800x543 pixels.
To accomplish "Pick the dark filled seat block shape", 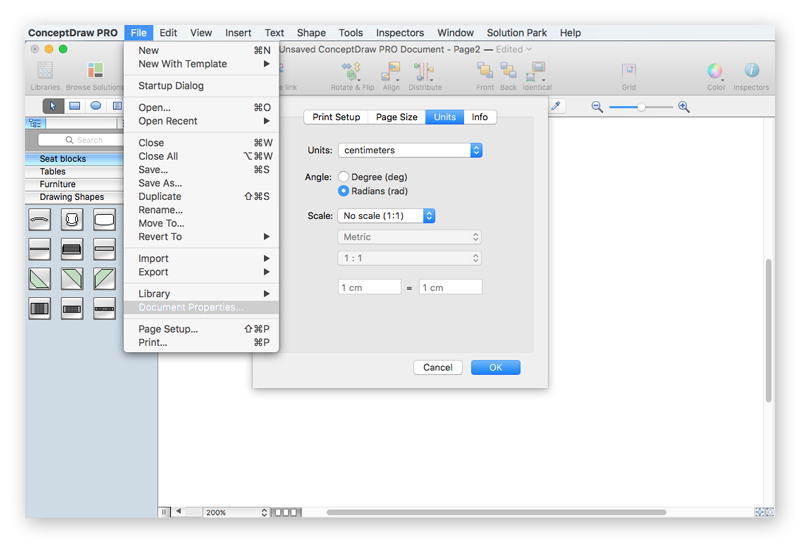I will pyautogui.click(x=72, y=250).
